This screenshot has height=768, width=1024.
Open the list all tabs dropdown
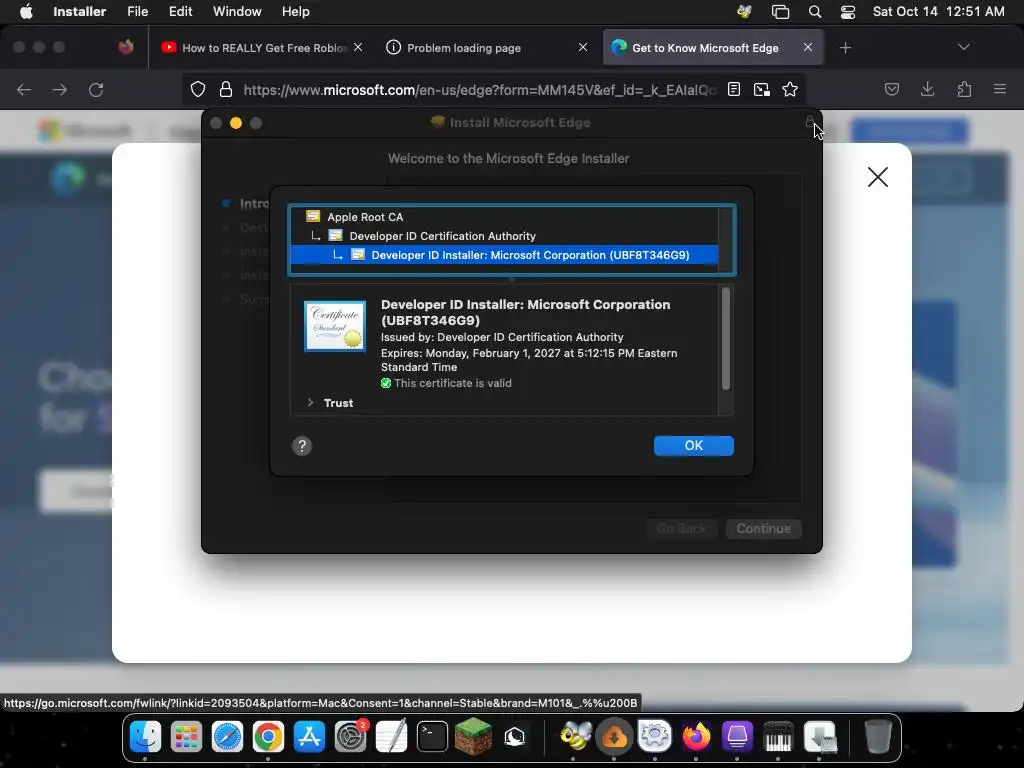click(x=963, y=47)
